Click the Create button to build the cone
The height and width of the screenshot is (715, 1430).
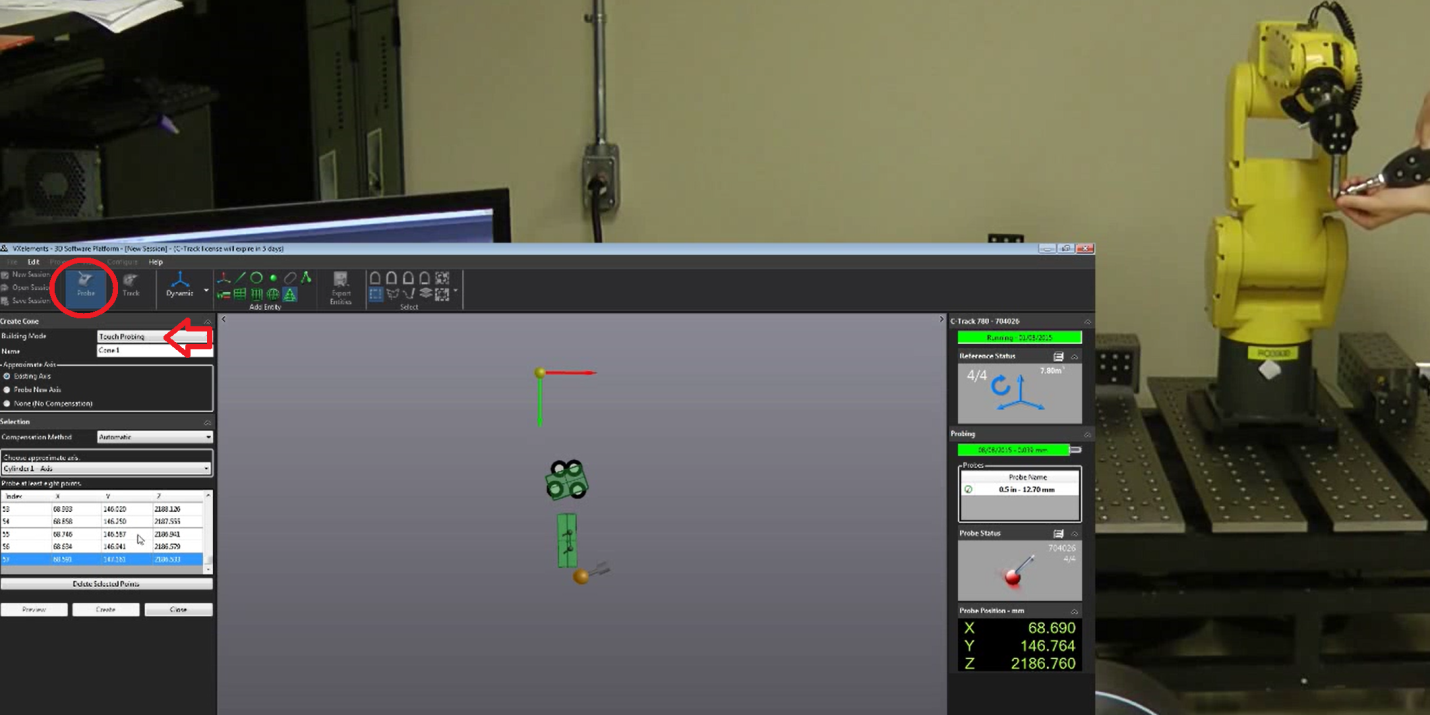point(106,609)
